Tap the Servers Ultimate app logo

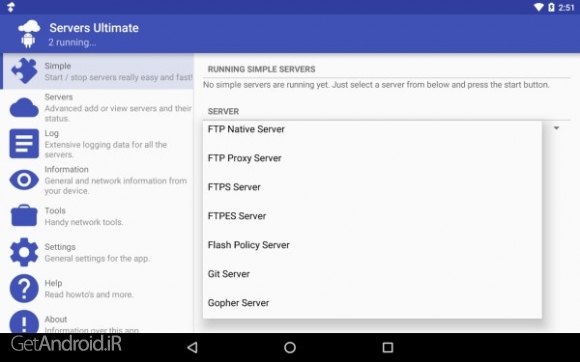(x=29, y=34)
